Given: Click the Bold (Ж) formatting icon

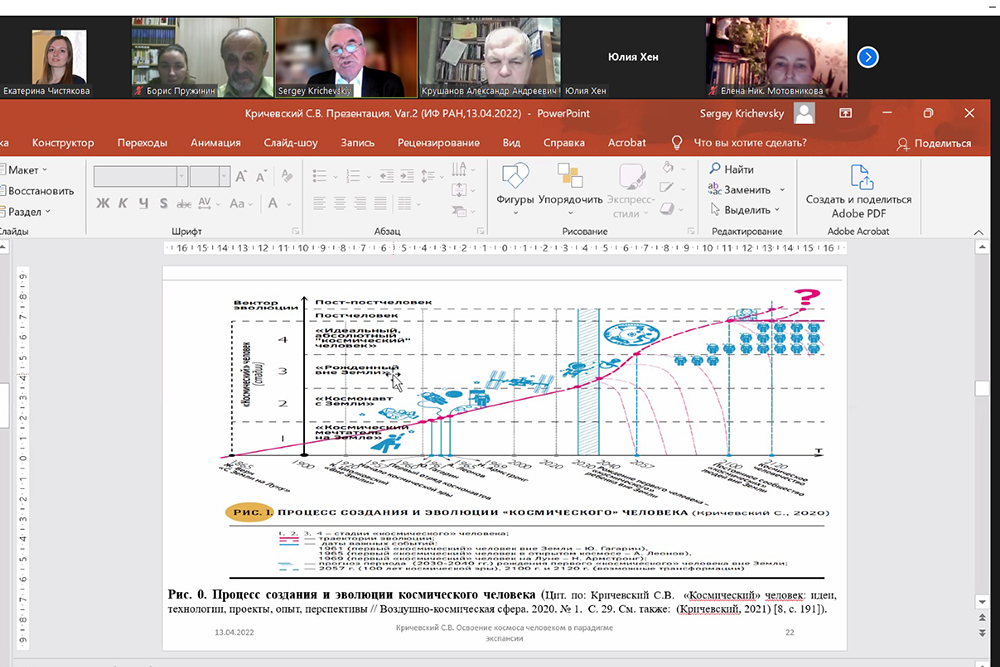Looking at the screenshot, I should pos(102,204).
